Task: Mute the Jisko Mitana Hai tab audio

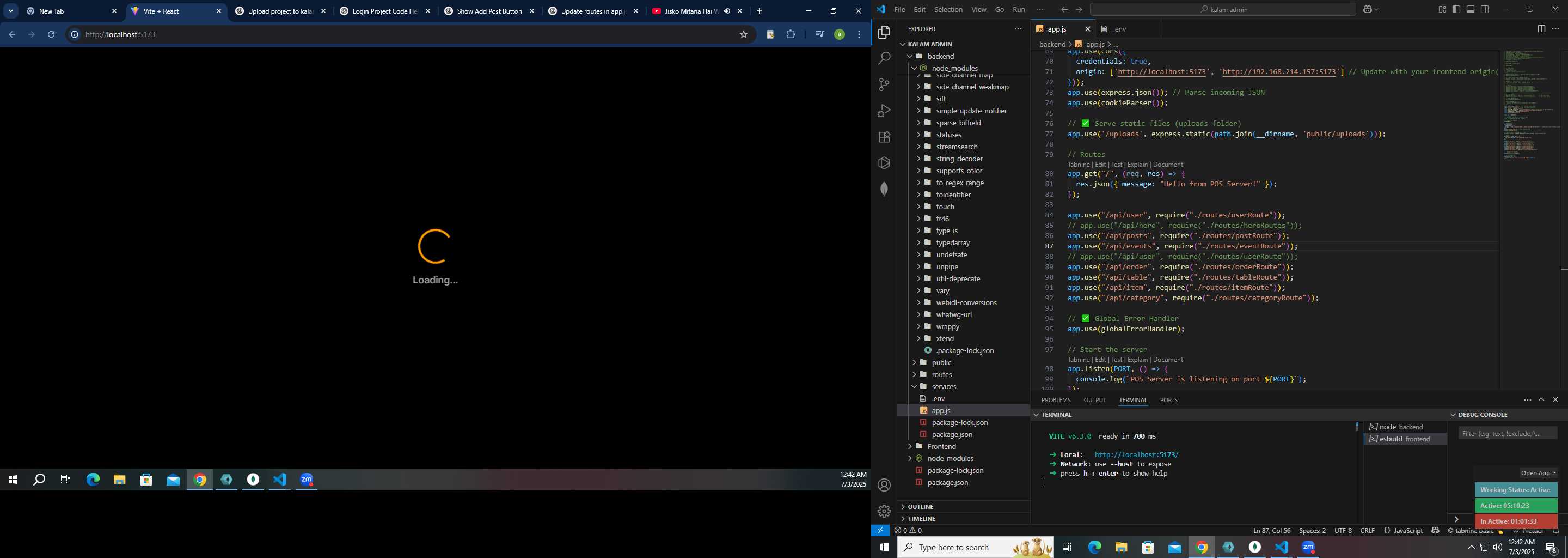Action: (727, 11)
